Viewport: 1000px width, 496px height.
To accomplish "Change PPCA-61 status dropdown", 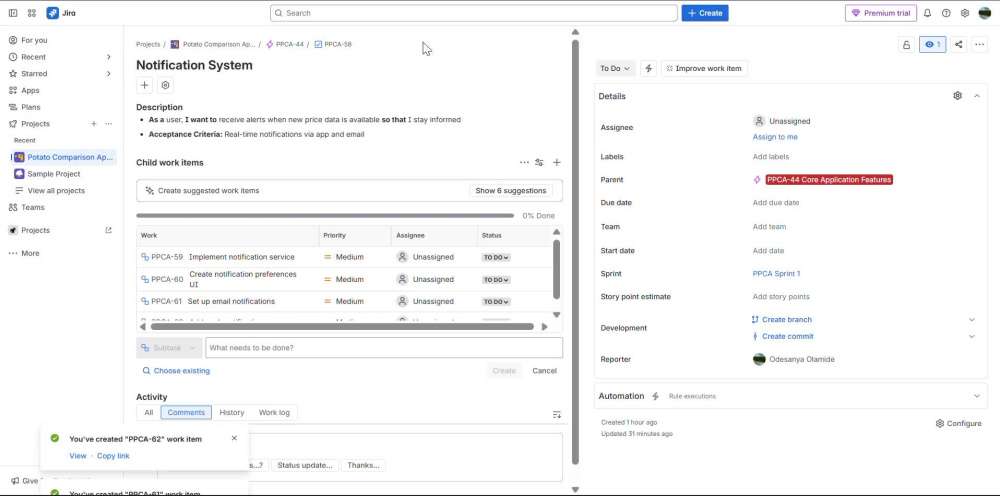I will (496, 302).
